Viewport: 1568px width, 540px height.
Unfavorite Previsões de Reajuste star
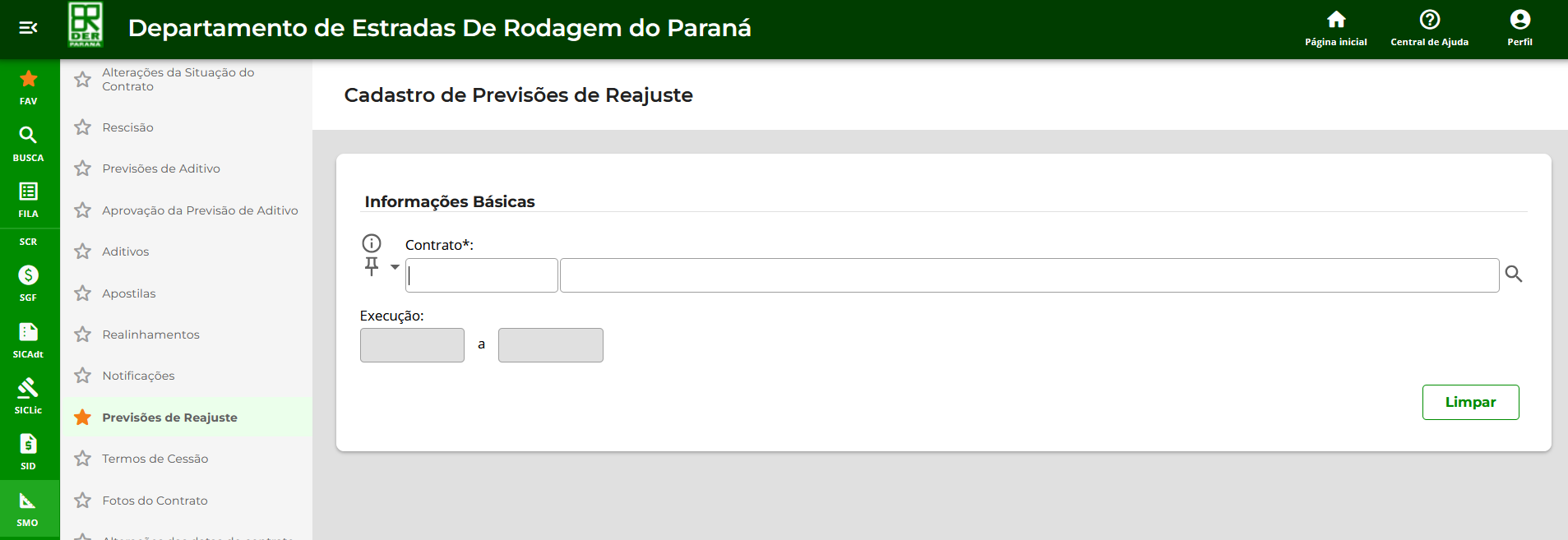(82, 418)
